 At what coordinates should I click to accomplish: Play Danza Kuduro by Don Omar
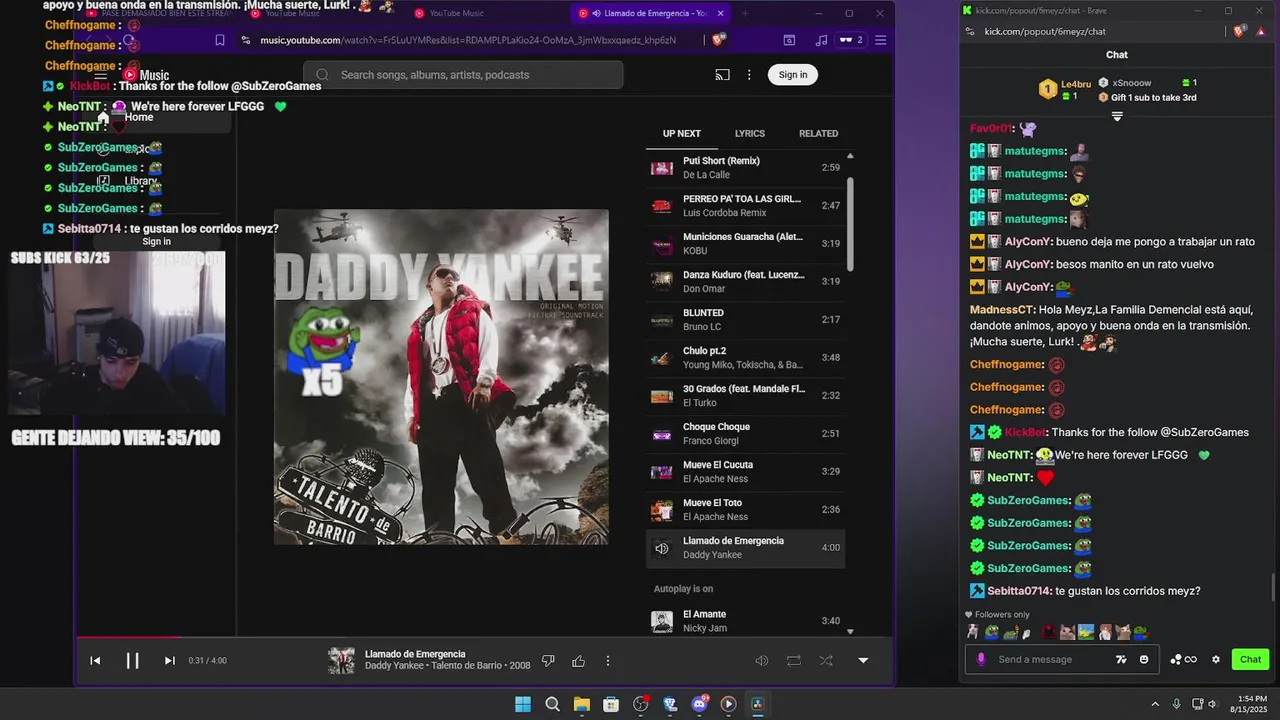click(x=745, y=282)
